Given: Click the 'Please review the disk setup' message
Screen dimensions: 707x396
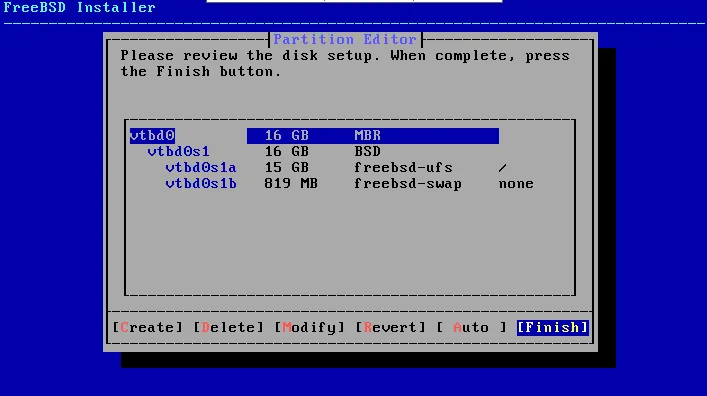Looking at the screenshot, I should point(345,64).
